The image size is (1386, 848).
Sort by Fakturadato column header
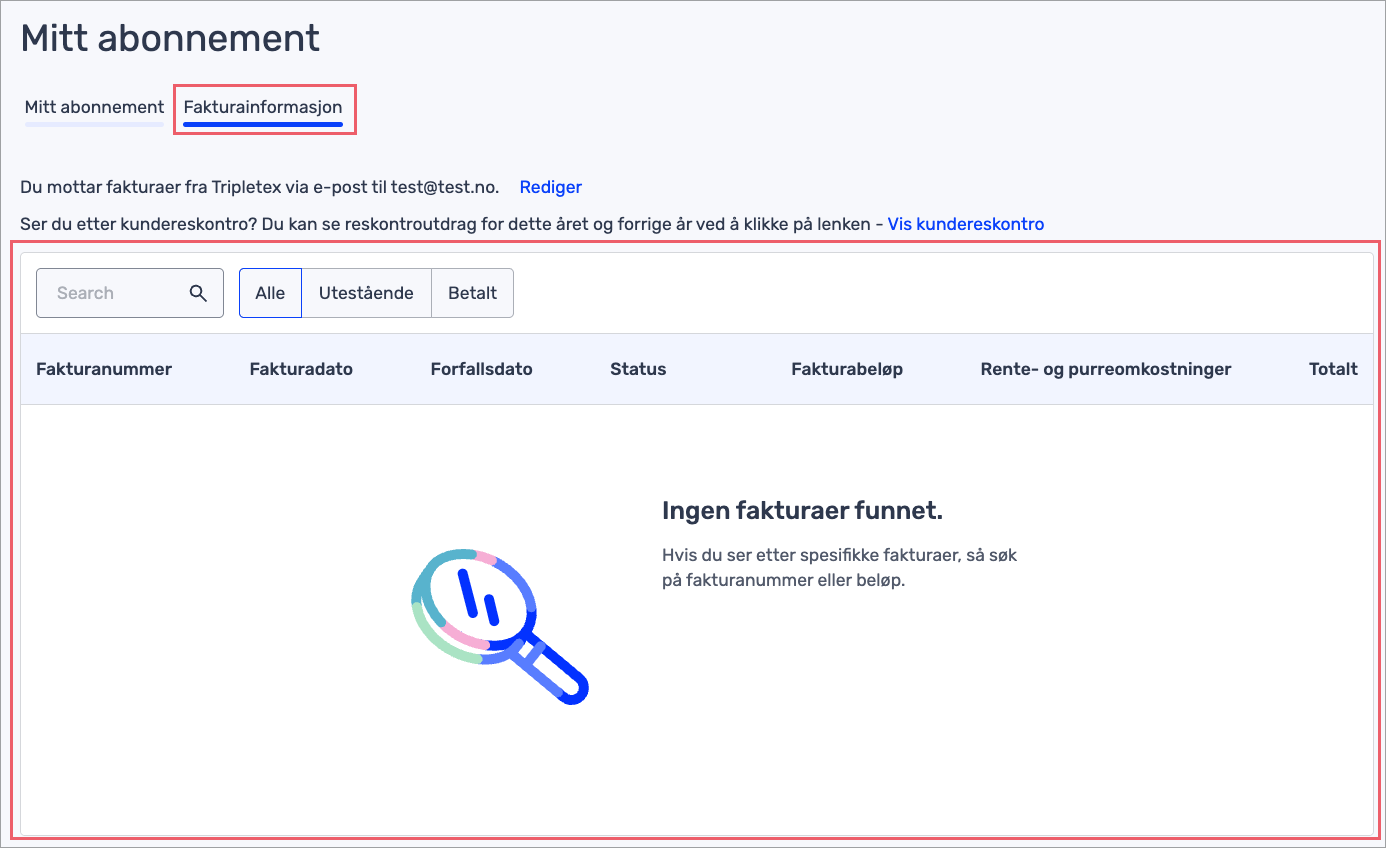[x=301, y=369]
